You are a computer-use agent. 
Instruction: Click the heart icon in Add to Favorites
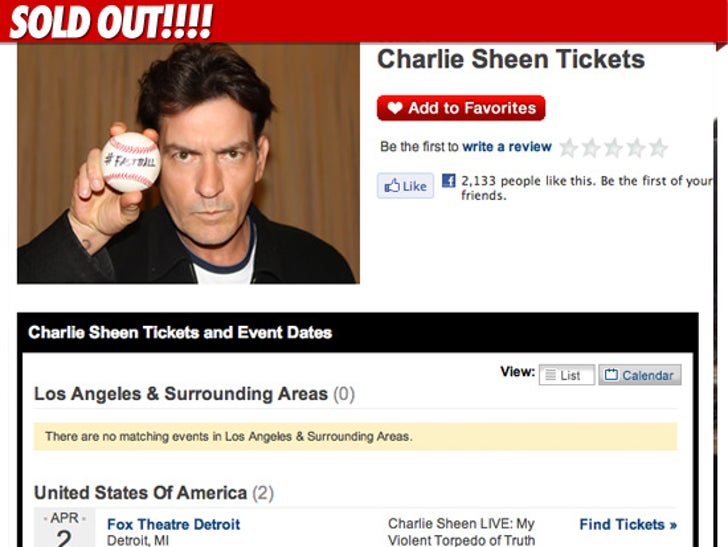(395, 108)
